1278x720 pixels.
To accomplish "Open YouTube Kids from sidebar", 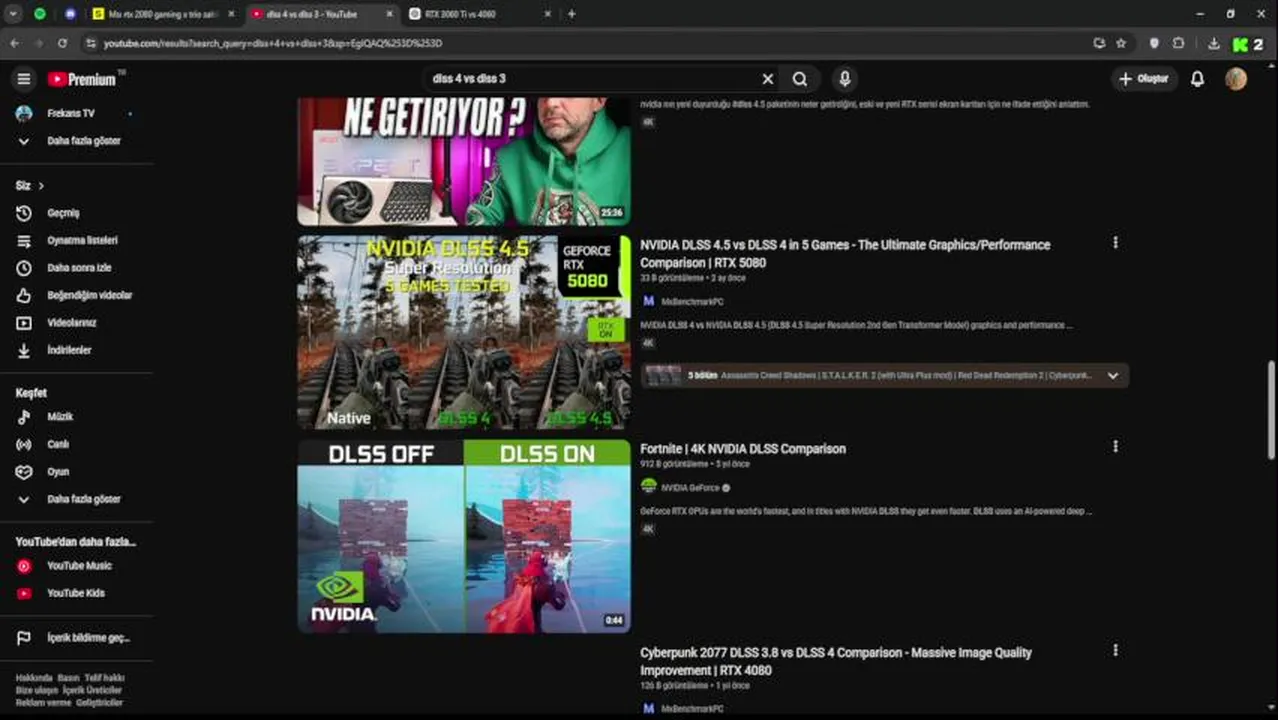I will [x=77, y=593].
